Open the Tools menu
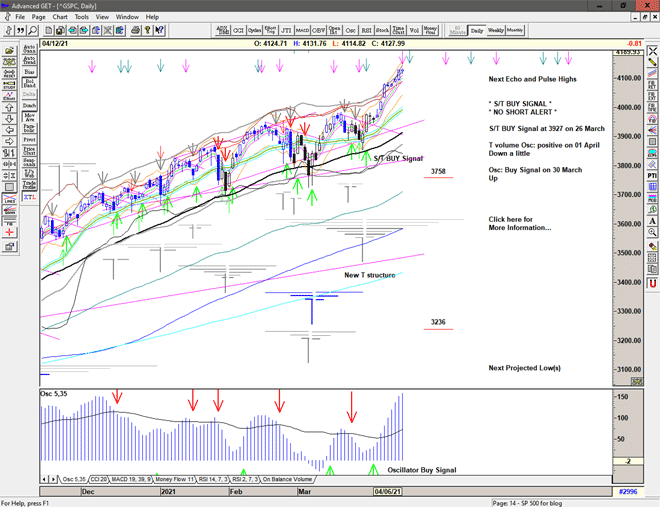This screenshot has height=507, width=660. coord(81,17)
